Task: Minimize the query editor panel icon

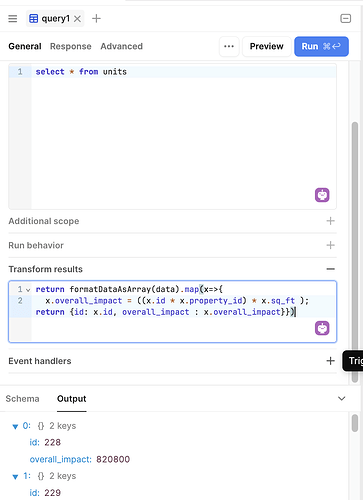Action: click(x=345, y=18)
